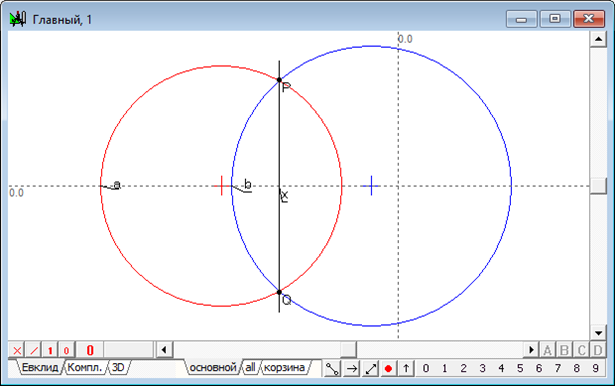Image resolution: width=615 pixels, height=386 pixels.
Task: Click the application icon in title bar
Action: (x=18, y=18)
